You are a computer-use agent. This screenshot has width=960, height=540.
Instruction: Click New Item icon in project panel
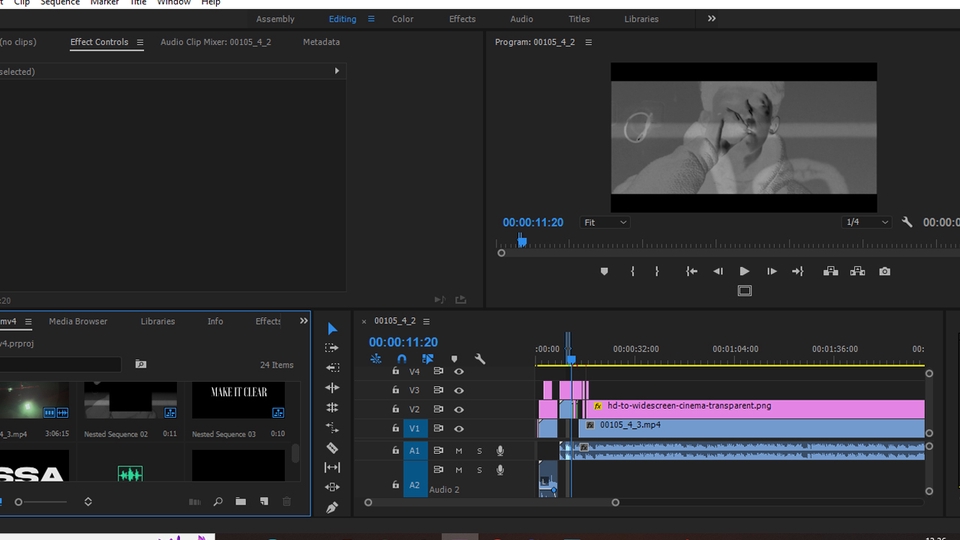(x=264, y=502)
